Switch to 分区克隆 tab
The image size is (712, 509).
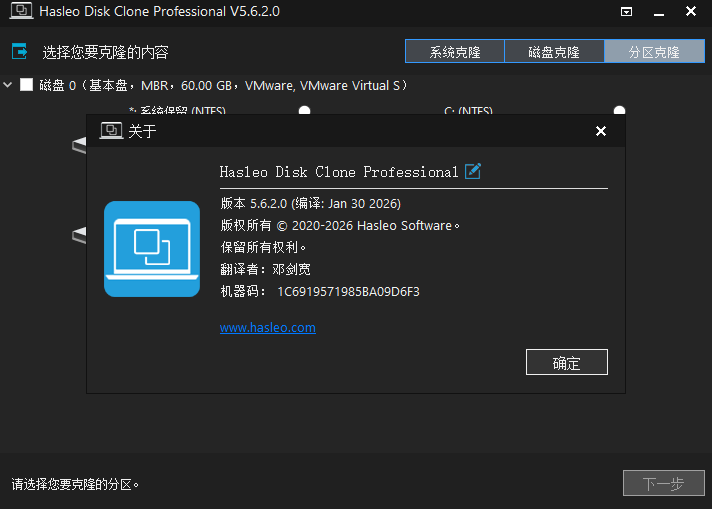click(x=654, y=51)
